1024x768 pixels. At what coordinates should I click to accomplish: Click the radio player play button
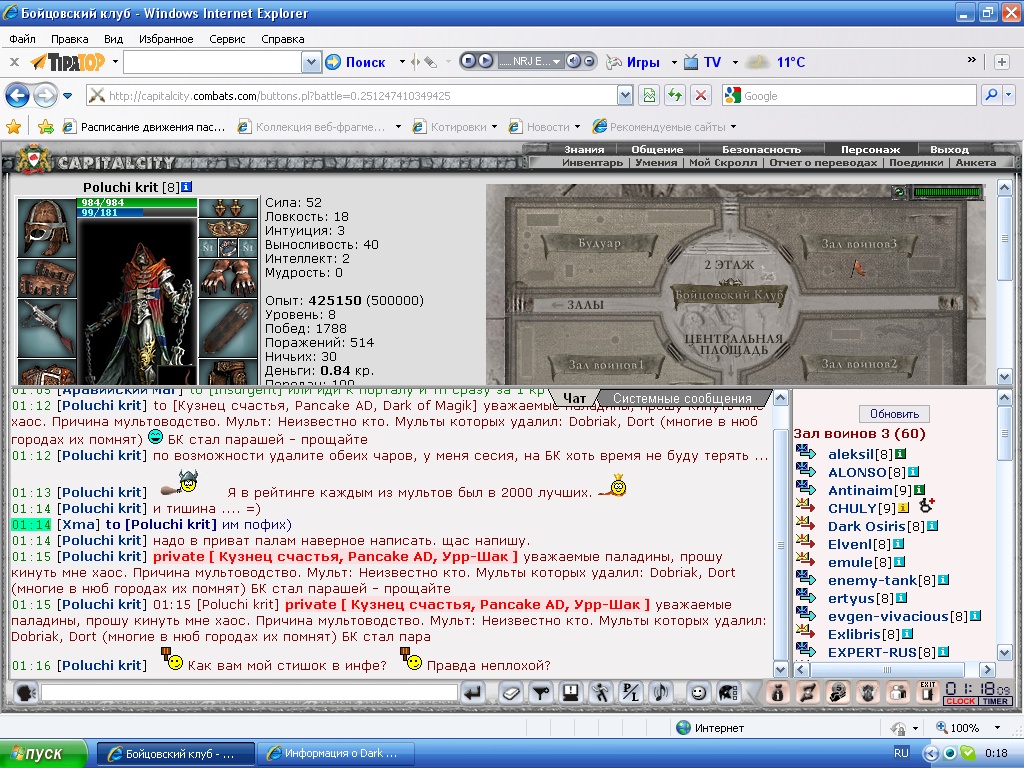[x=485, y=61]
